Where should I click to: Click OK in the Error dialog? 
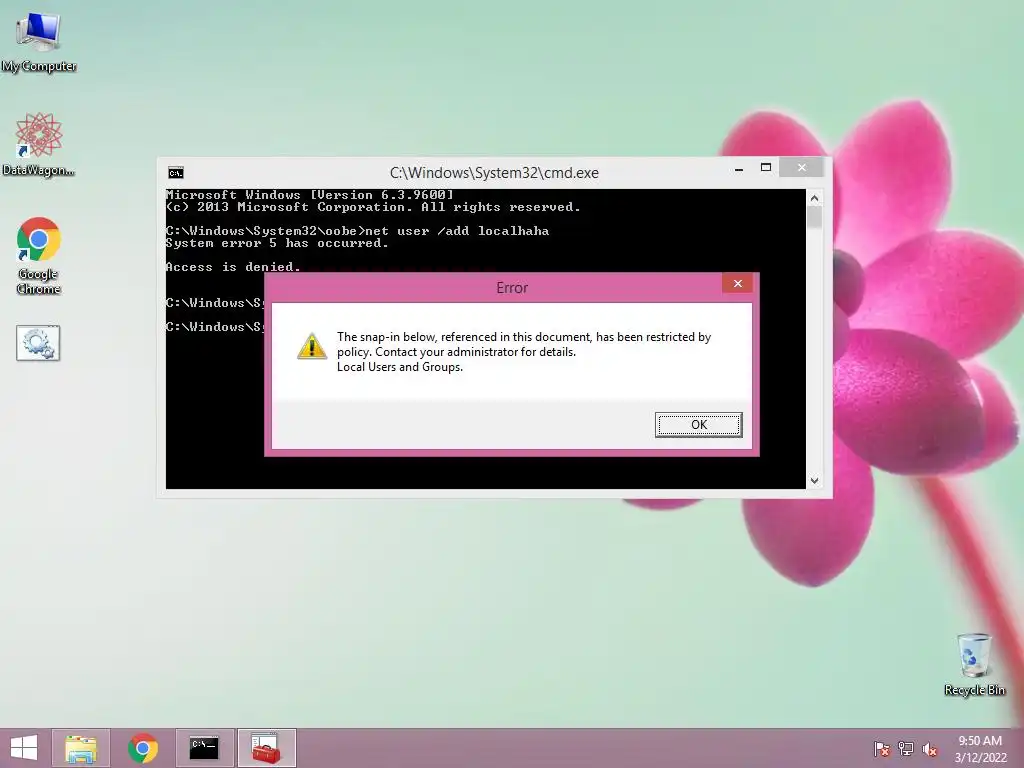(698, 424)
